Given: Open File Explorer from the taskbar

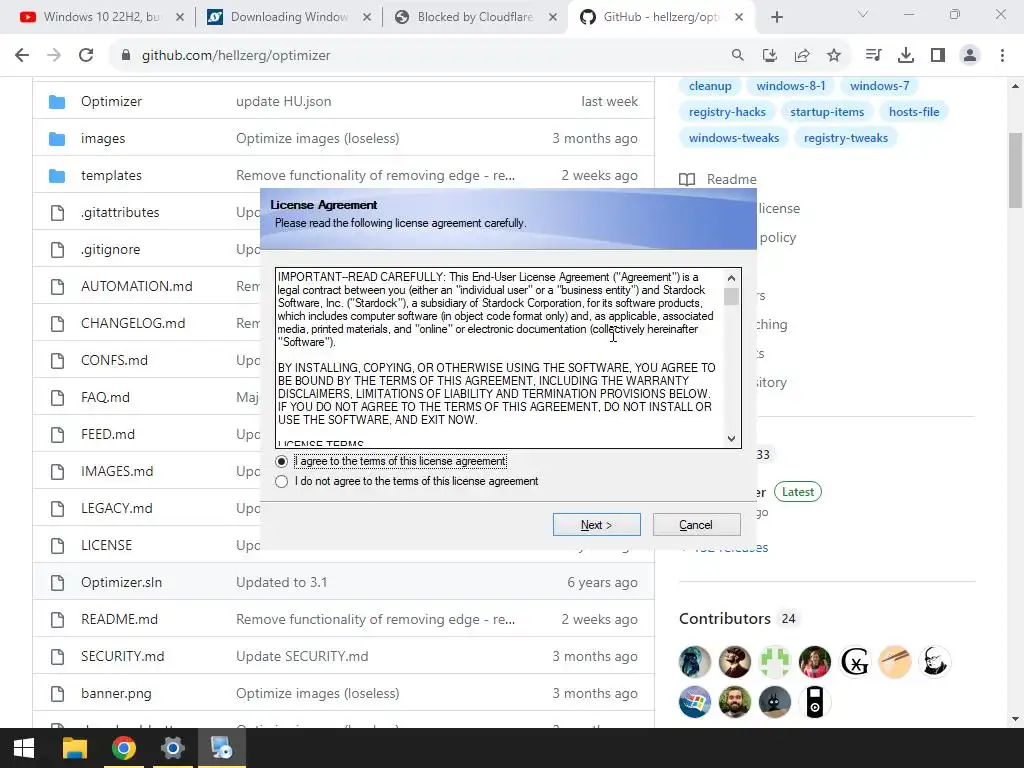Looking at the screenshot, I should (x=74, y=748).
